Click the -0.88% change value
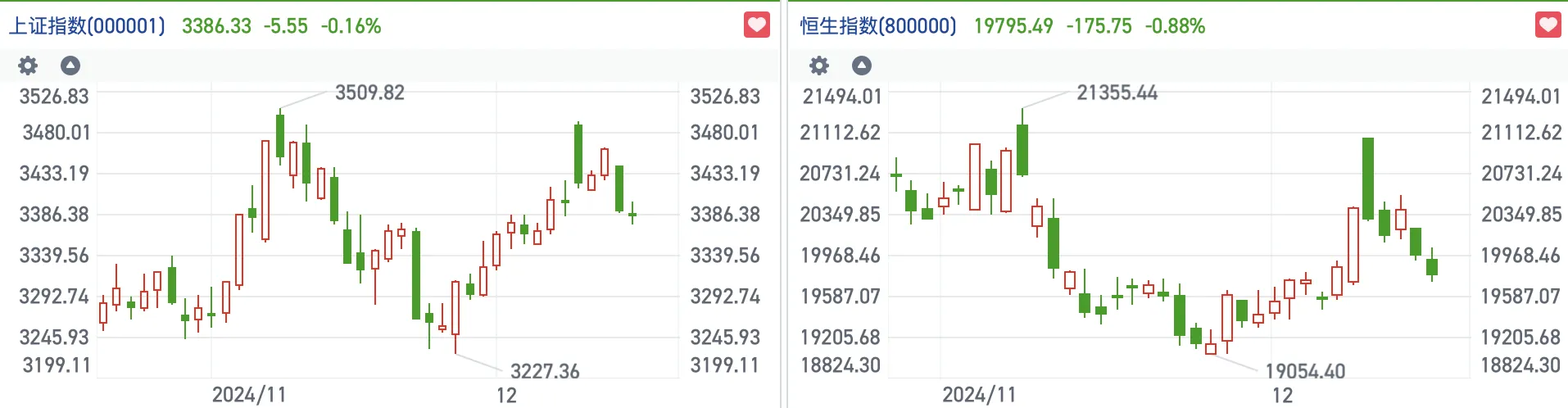The image size is (1568, 408). 1175,26
